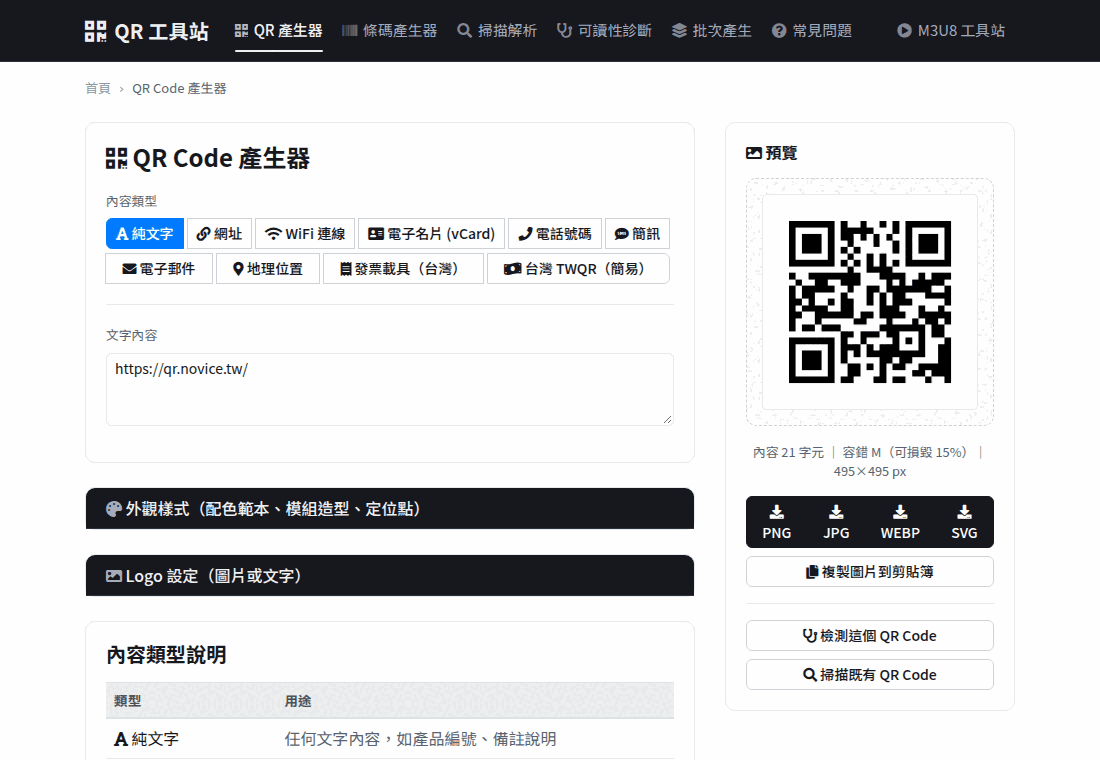This screenshot has height=760, width=1100.
Task: Click the 預覽 panel heading
Action: pos(772,153)
